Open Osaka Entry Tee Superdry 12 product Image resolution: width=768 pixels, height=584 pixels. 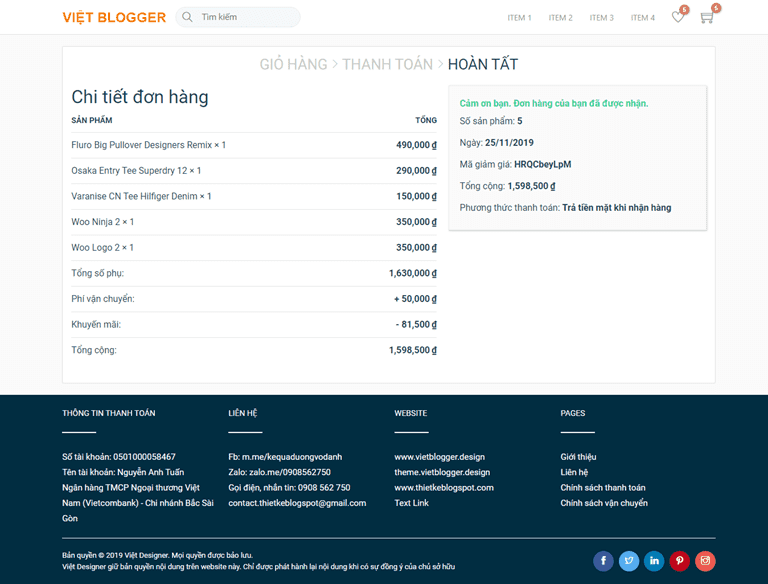[x=136, y=170]
